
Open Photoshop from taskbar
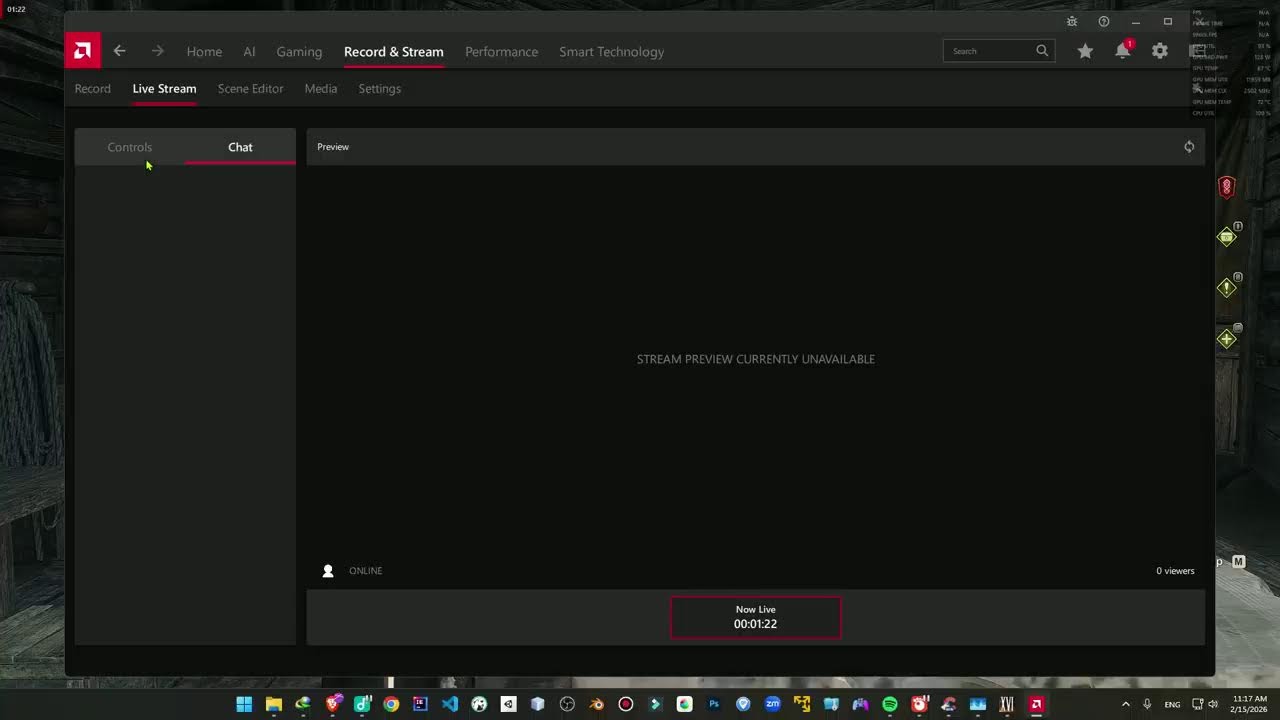coord(714,704)
